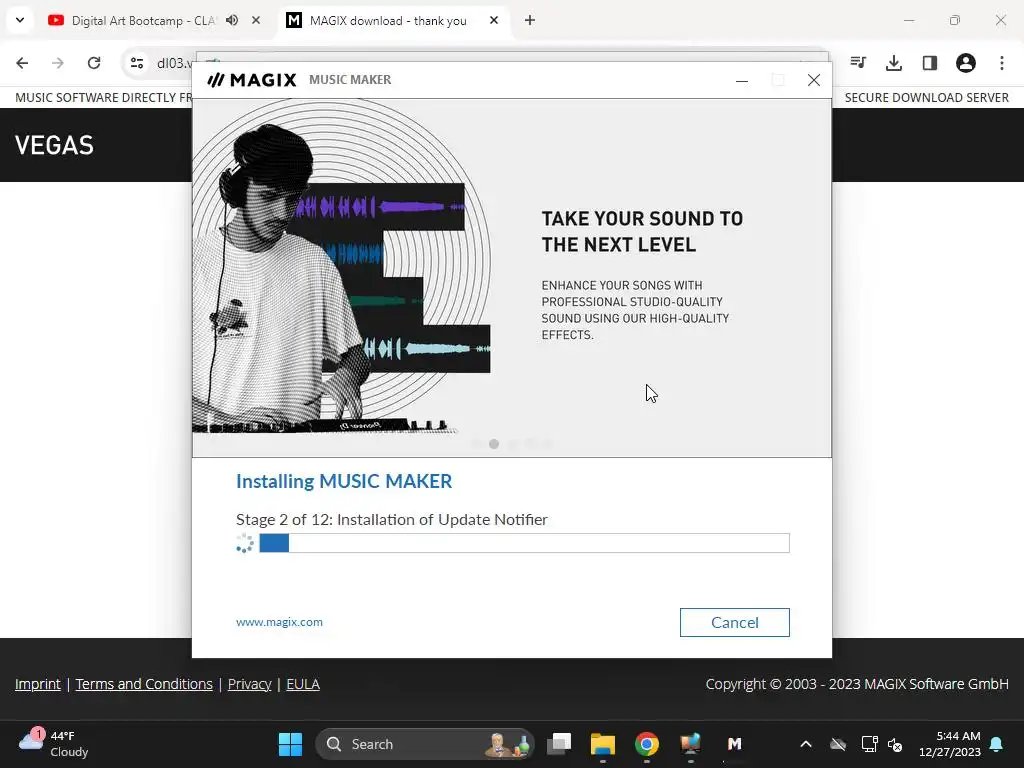Viewport: 1024px width, 768px height.
Task: Close the Digital Art Bootcamp tab
Action: click(256, 20)
